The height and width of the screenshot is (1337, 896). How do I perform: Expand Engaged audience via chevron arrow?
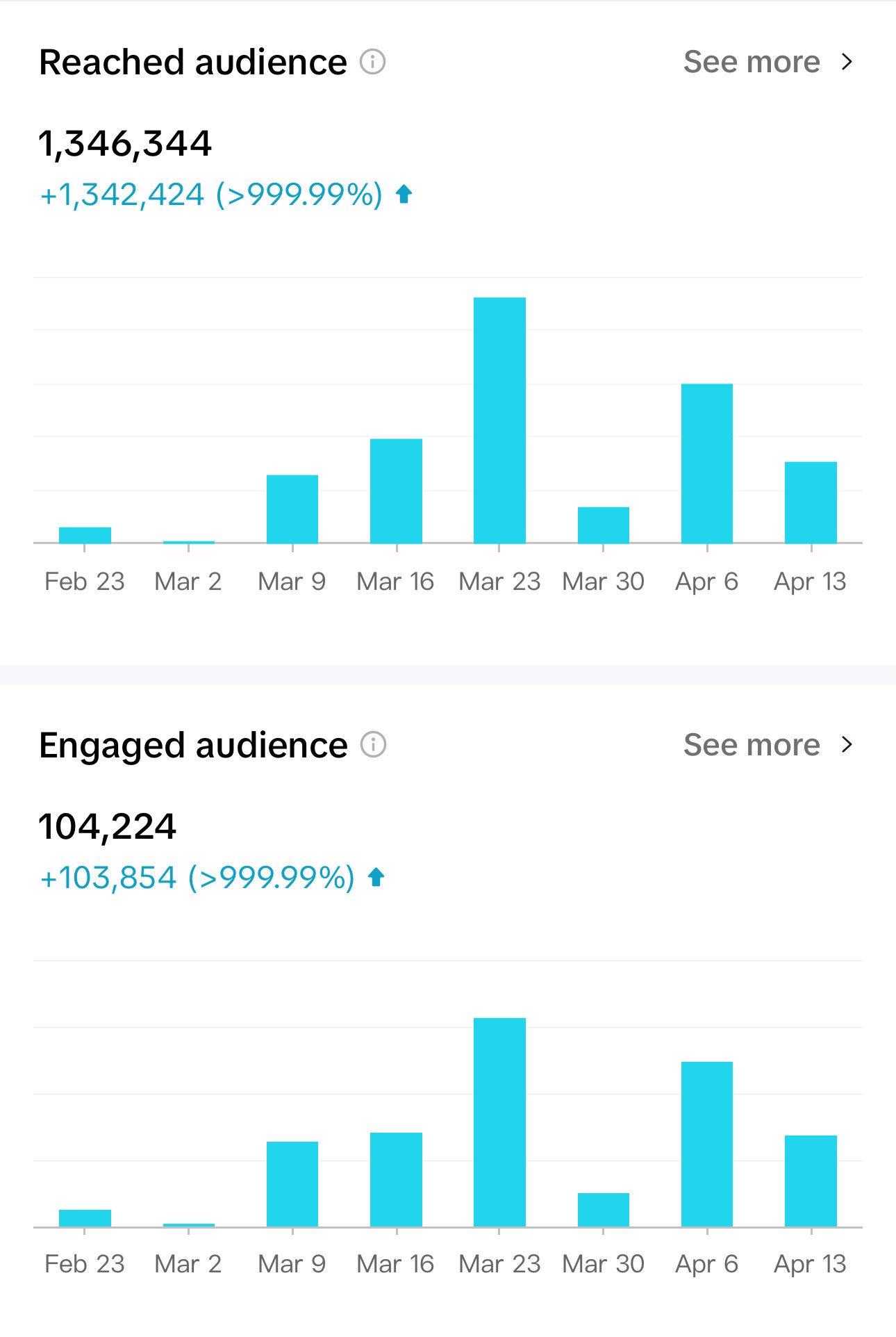[847, 745]
